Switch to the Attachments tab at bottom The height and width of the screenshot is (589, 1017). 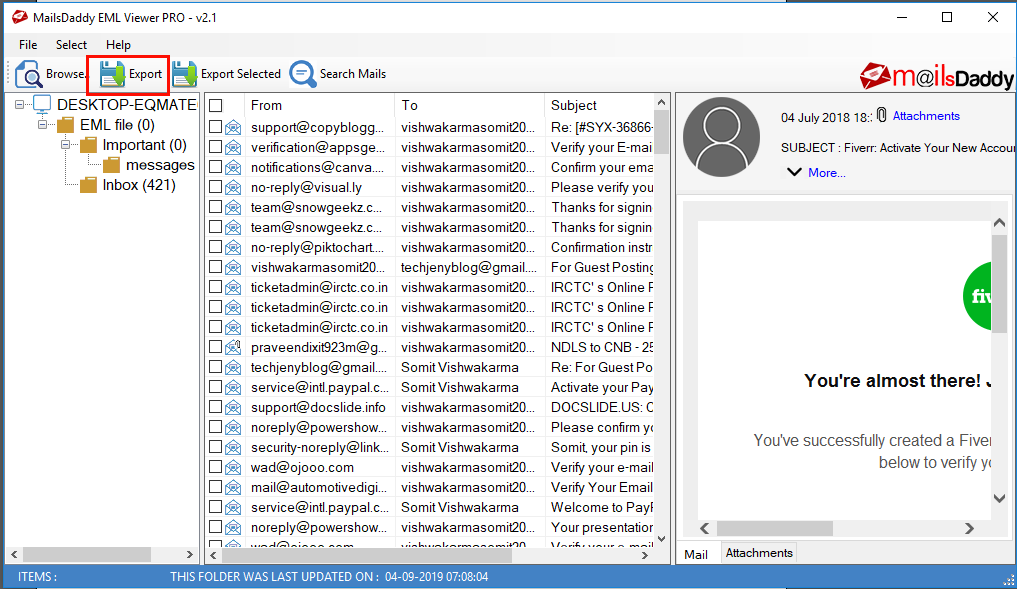[759, 553]
